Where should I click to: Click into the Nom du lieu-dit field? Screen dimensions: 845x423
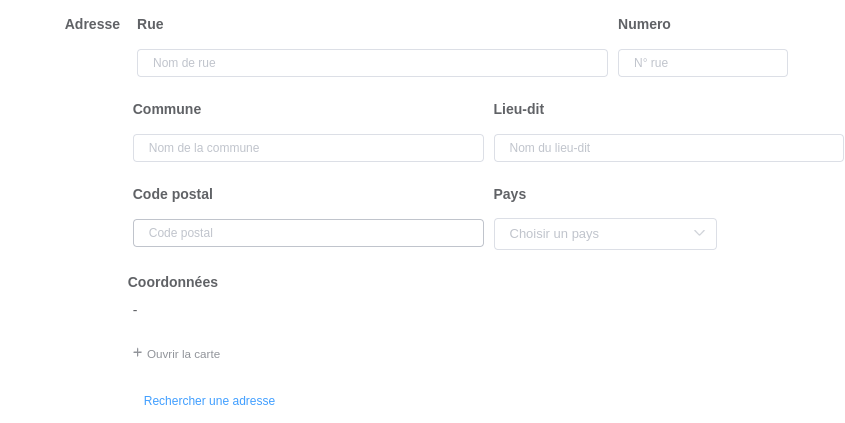click(668, 148)
